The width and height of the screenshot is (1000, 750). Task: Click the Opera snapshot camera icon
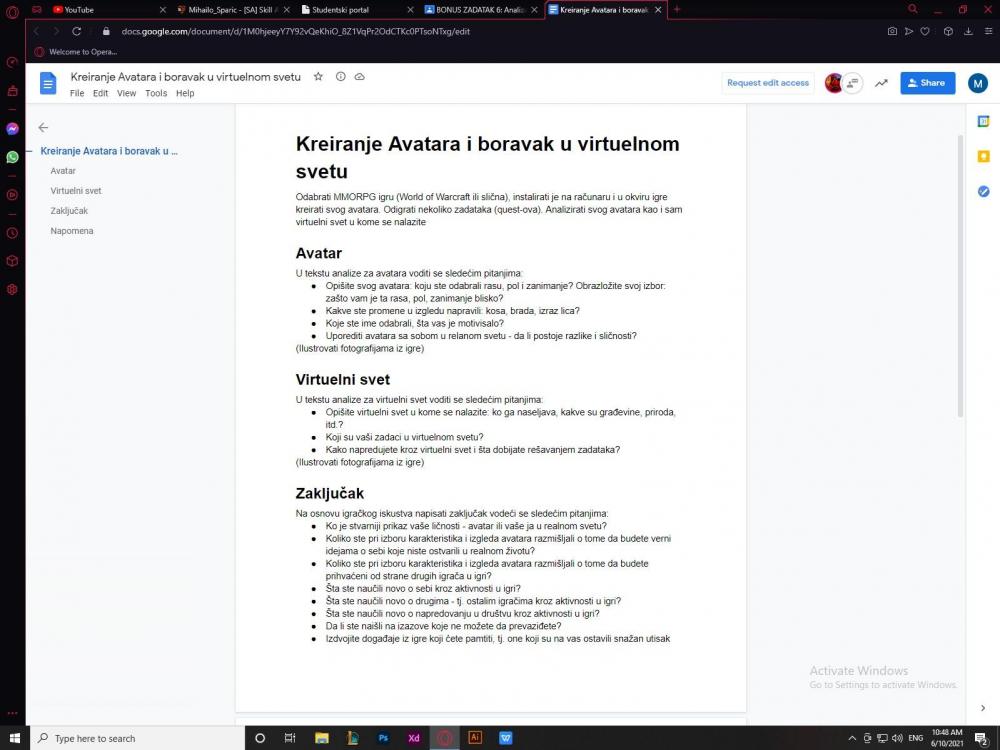click(892, 31)
